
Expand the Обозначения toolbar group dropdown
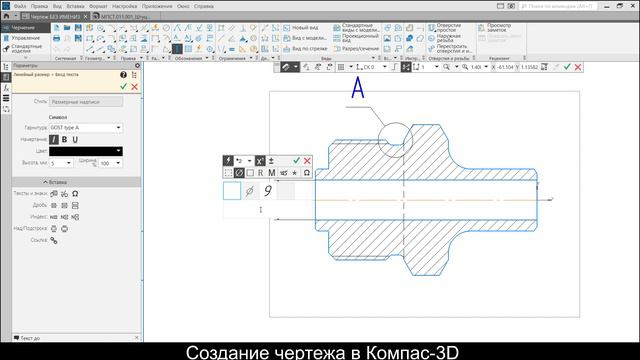pyautogui.click(x=207, y=58)
